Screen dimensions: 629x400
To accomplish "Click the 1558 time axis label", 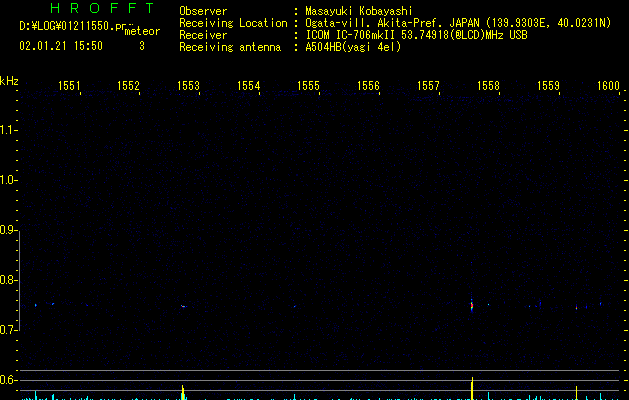I will tap(488, 86).
